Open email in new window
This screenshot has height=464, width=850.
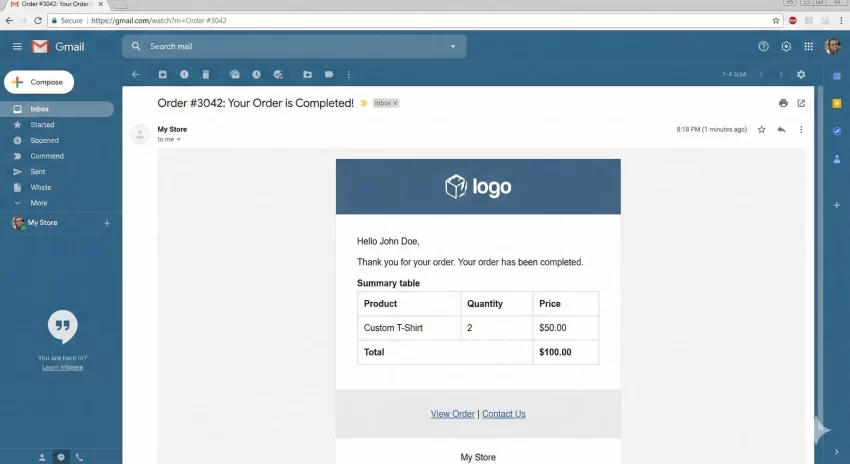tap(801, 103)
